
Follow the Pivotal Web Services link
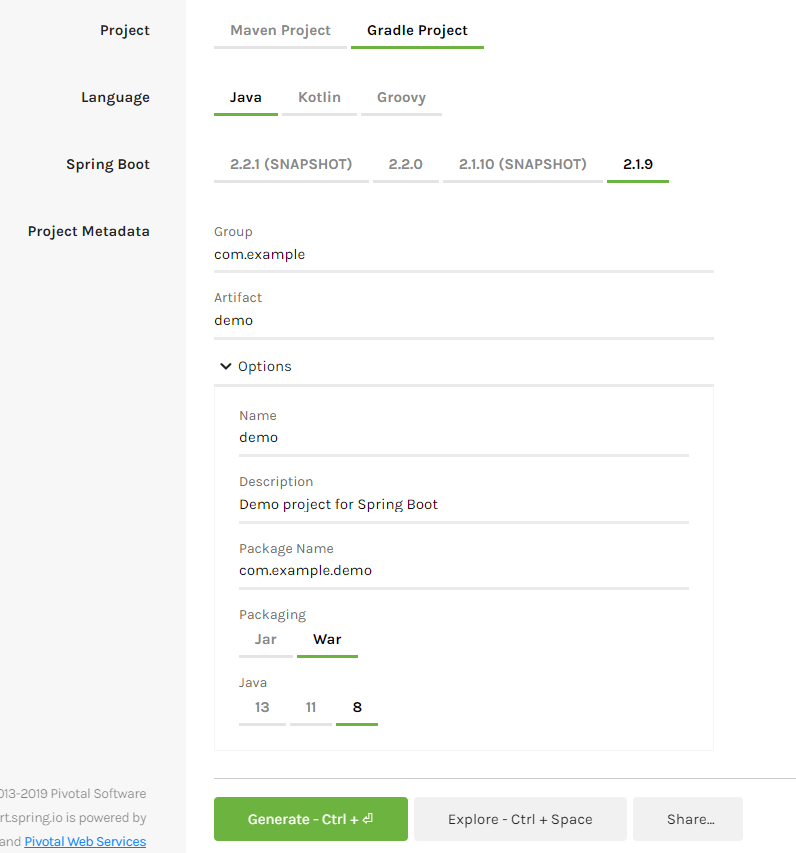(85, 841)
